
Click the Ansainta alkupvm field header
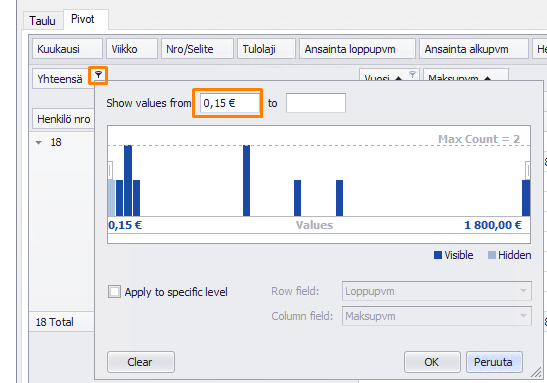pyautogui.click(x=473, y=49)
